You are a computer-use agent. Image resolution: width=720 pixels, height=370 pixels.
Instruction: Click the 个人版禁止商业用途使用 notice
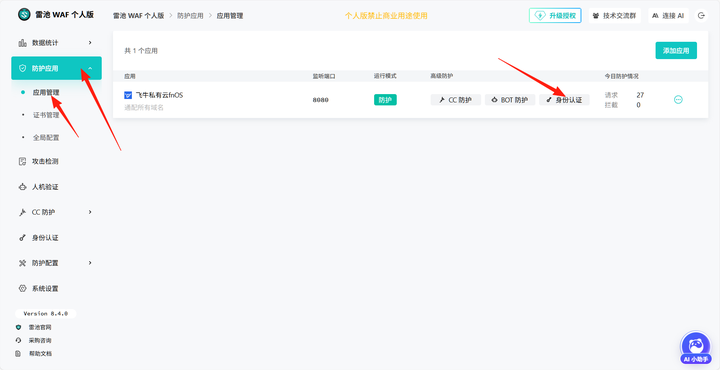(386, 16)
